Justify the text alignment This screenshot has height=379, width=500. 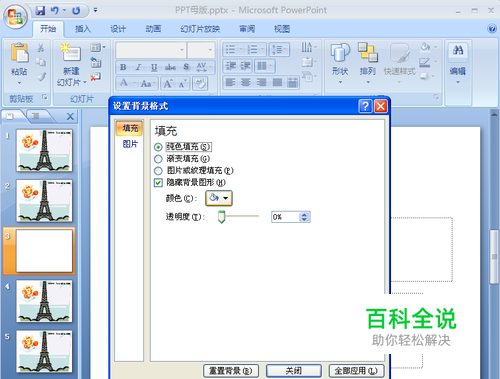pyautogui.click(x=277, y=82)
